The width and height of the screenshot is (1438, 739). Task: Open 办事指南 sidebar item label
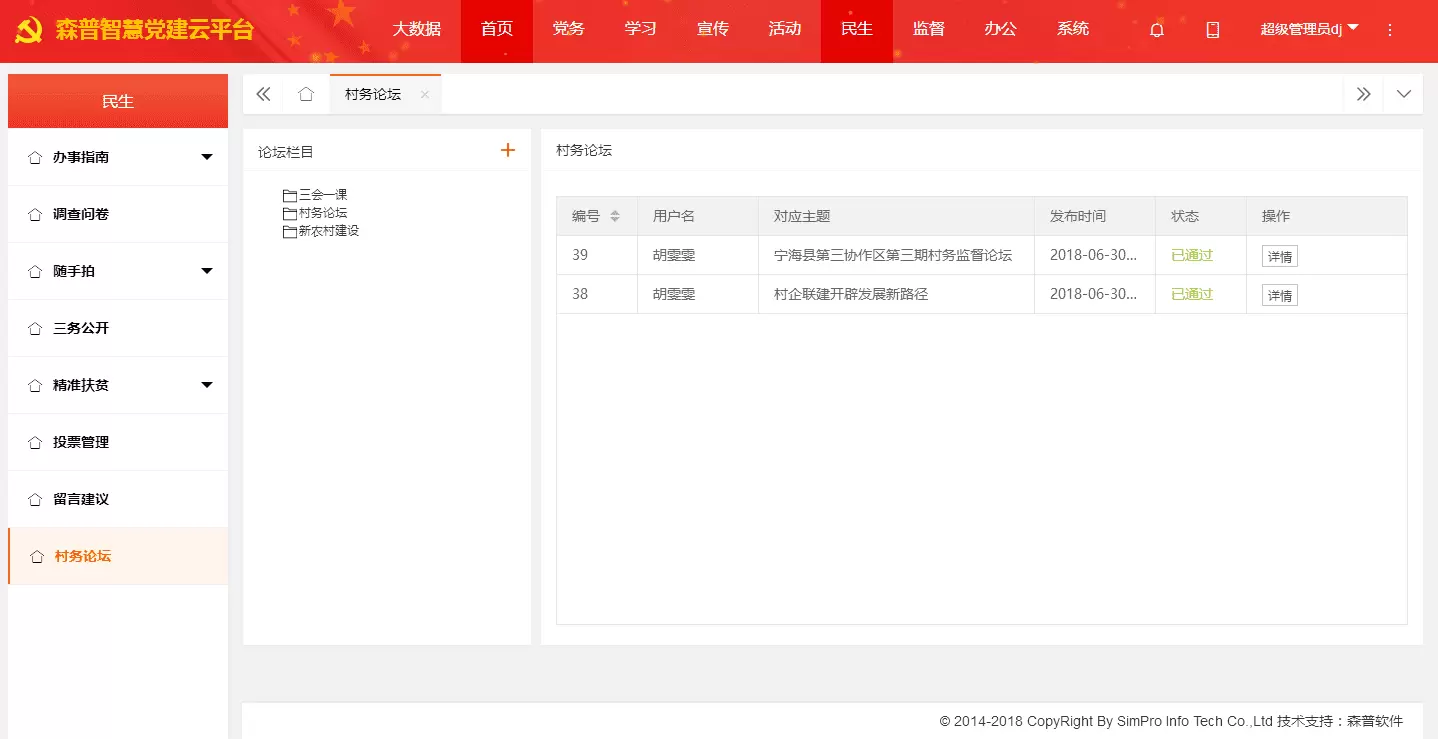(x=81, y=157)
